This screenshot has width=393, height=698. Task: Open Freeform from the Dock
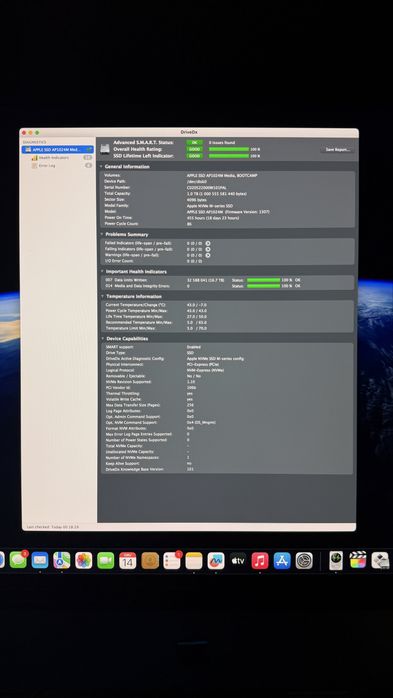click(216, 560)
